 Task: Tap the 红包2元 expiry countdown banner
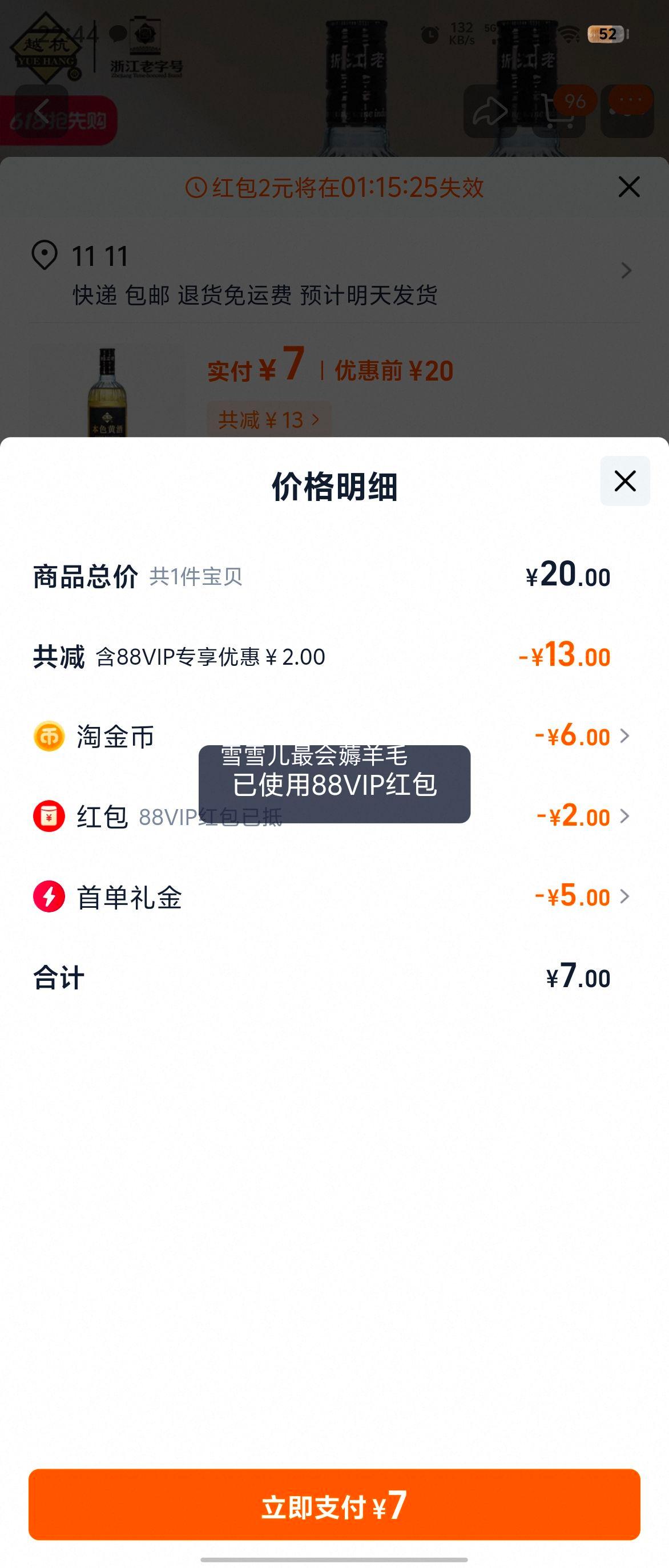point(334,187)
